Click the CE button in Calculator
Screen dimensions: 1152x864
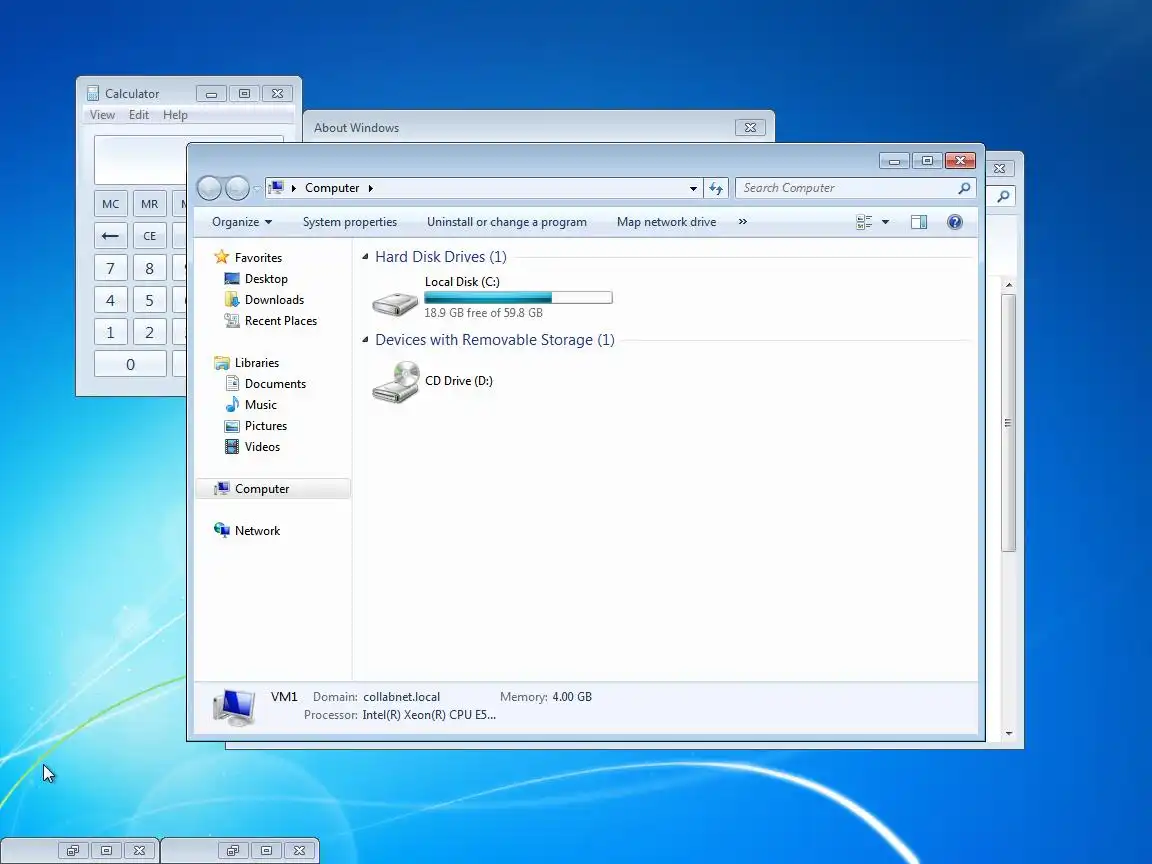pyautogui.click(x=149, y=236)
